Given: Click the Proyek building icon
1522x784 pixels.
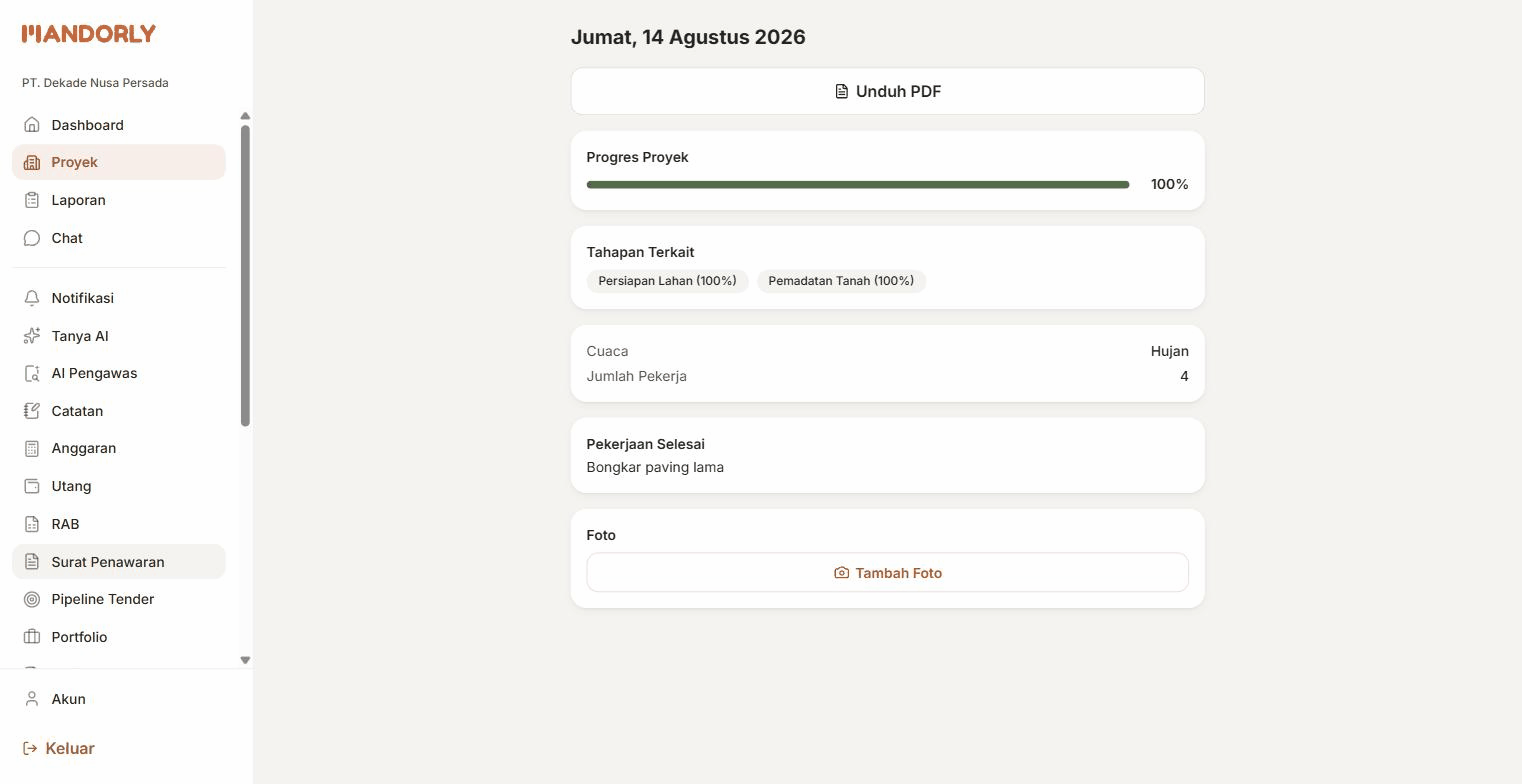Looking at the screenshot, I should pyautogui.click(x=32, y=162).
